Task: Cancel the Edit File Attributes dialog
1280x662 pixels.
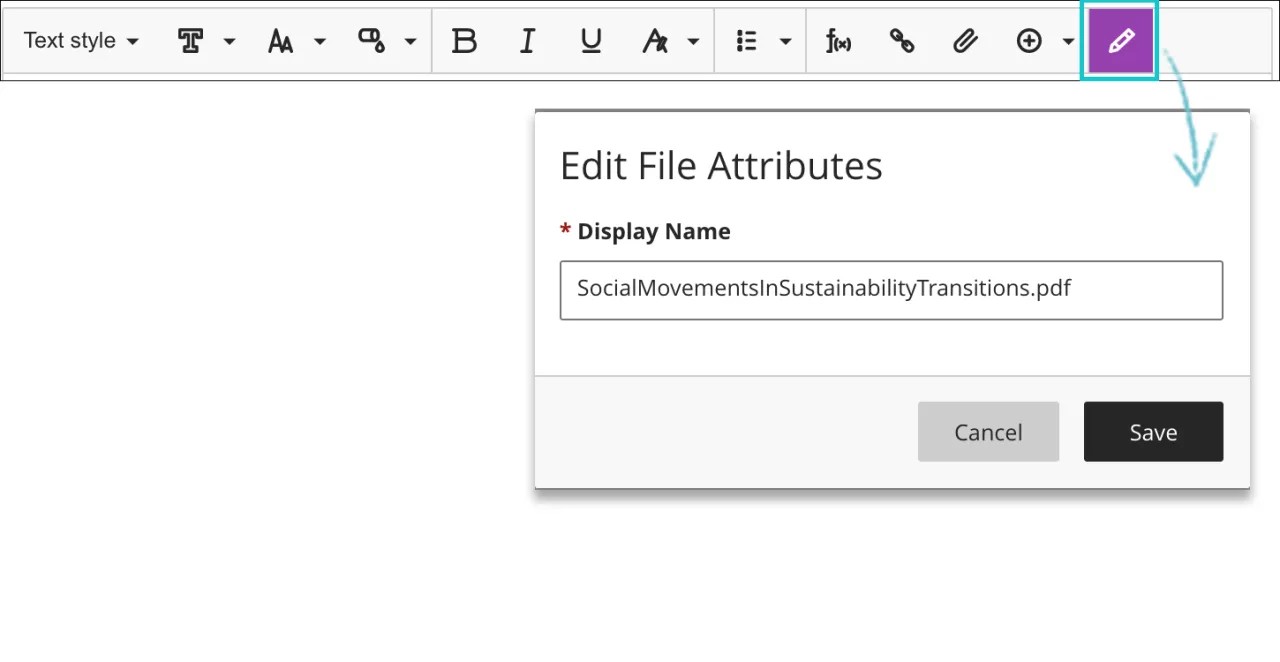Action: pyautogui.click(x=988, y=432)
